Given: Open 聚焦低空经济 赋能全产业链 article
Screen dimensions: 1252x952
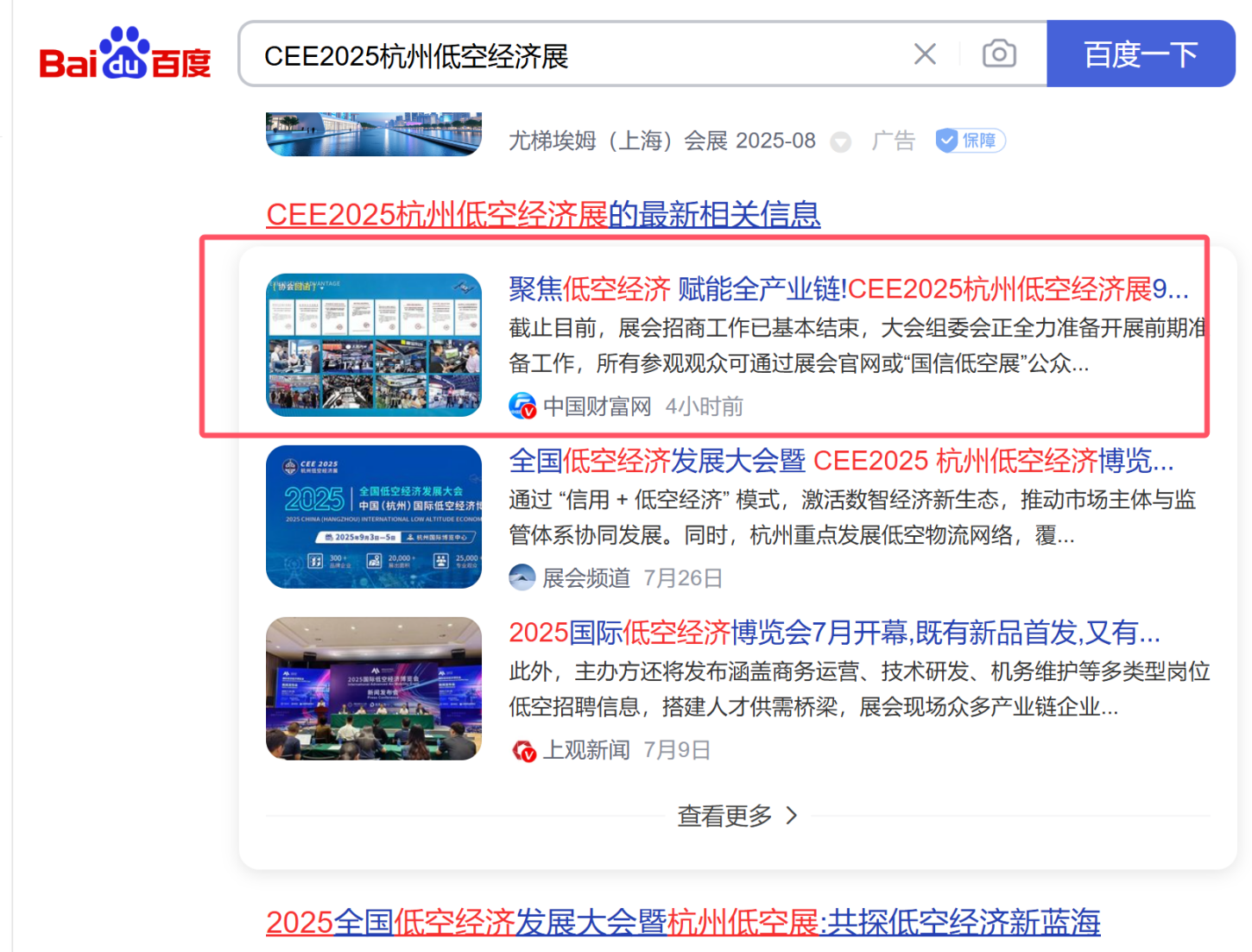Looking at the screenshot, I should 848,289.
